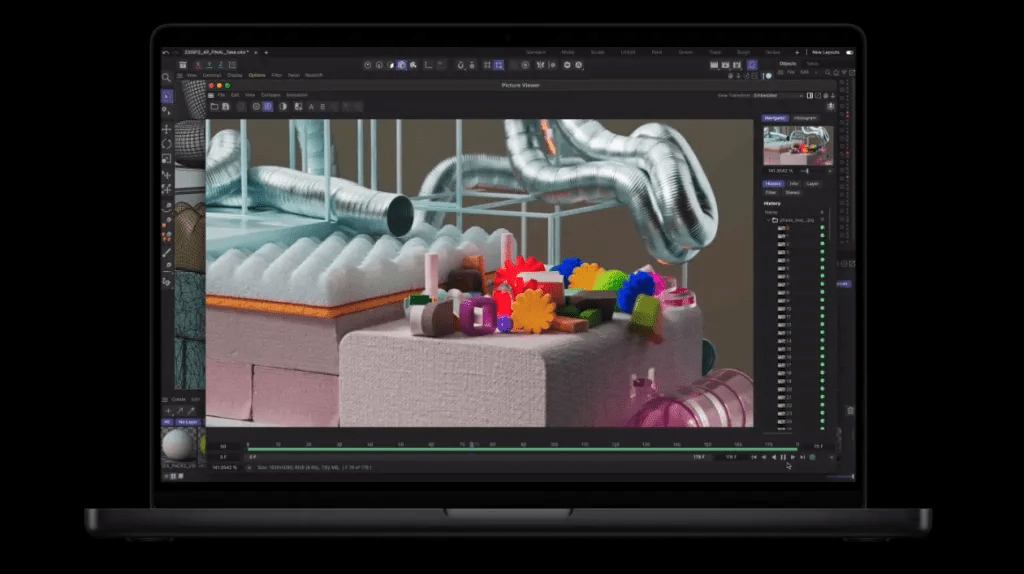Click the play forward button in playback controls
The width and height of the screenshot is (1024, 574).
[x=793, y=458]
